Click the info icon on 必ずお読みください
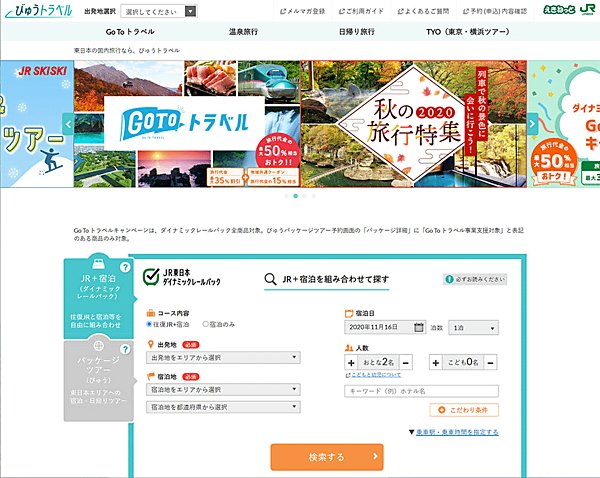The height and width of the screenshot is (478, 600). click(449, 279)
